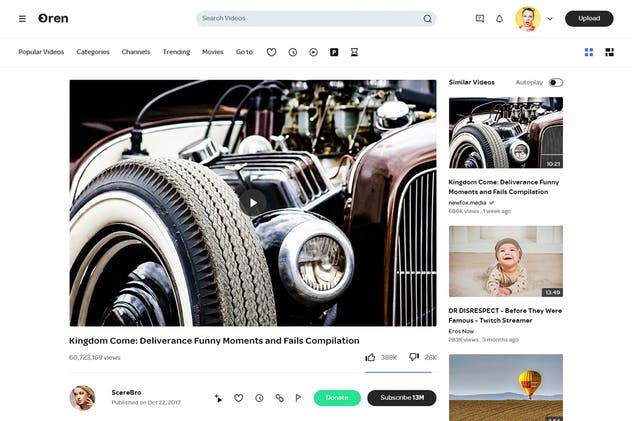Switch to blue grid view layout

[x=589, y=52]
